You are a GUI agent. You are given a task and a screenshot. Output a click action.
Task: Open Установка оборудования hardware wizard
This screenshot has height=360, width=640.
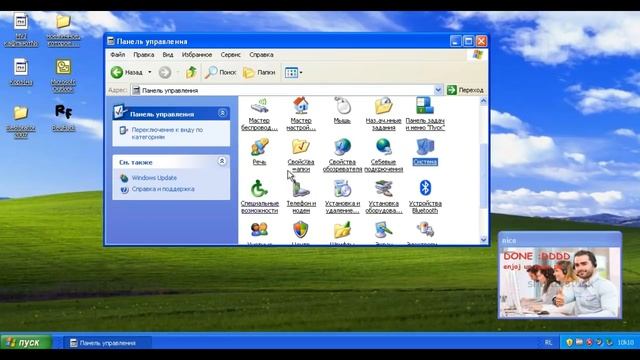click(383, 197)
